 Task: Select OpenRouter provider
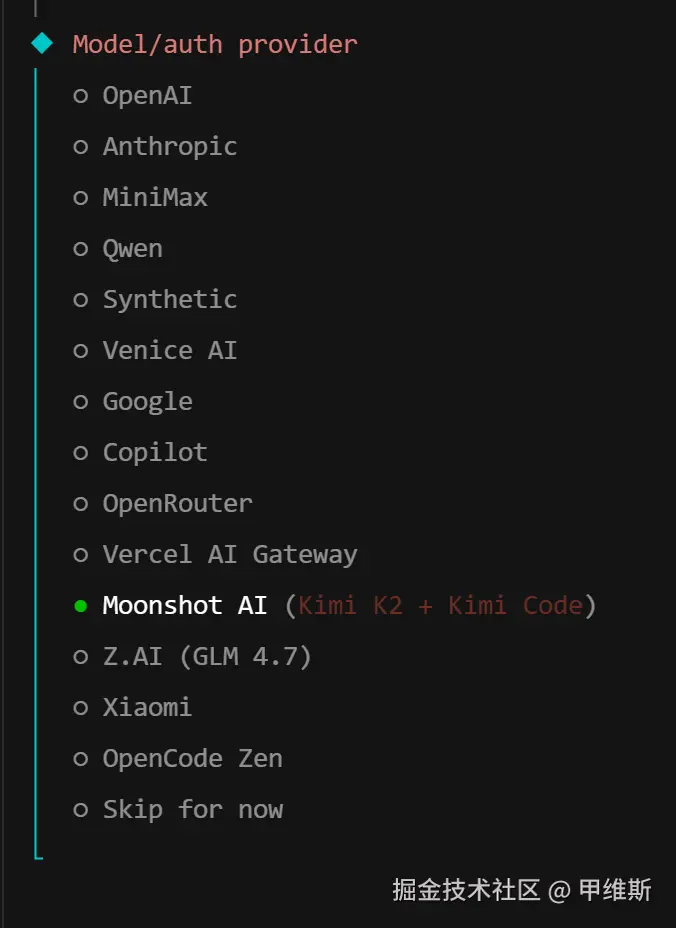pos(177,504)
